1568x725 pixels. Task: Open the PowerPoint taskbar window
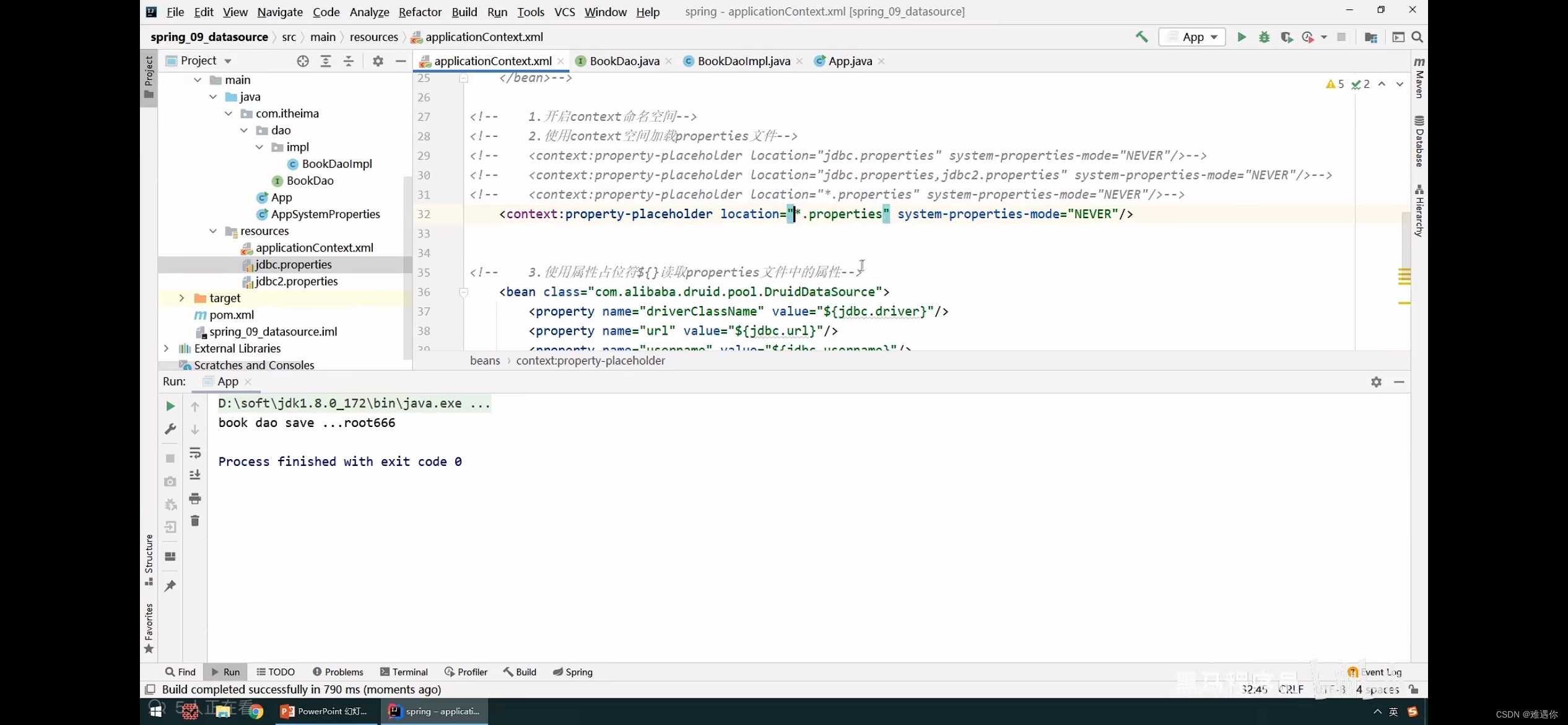325,711
